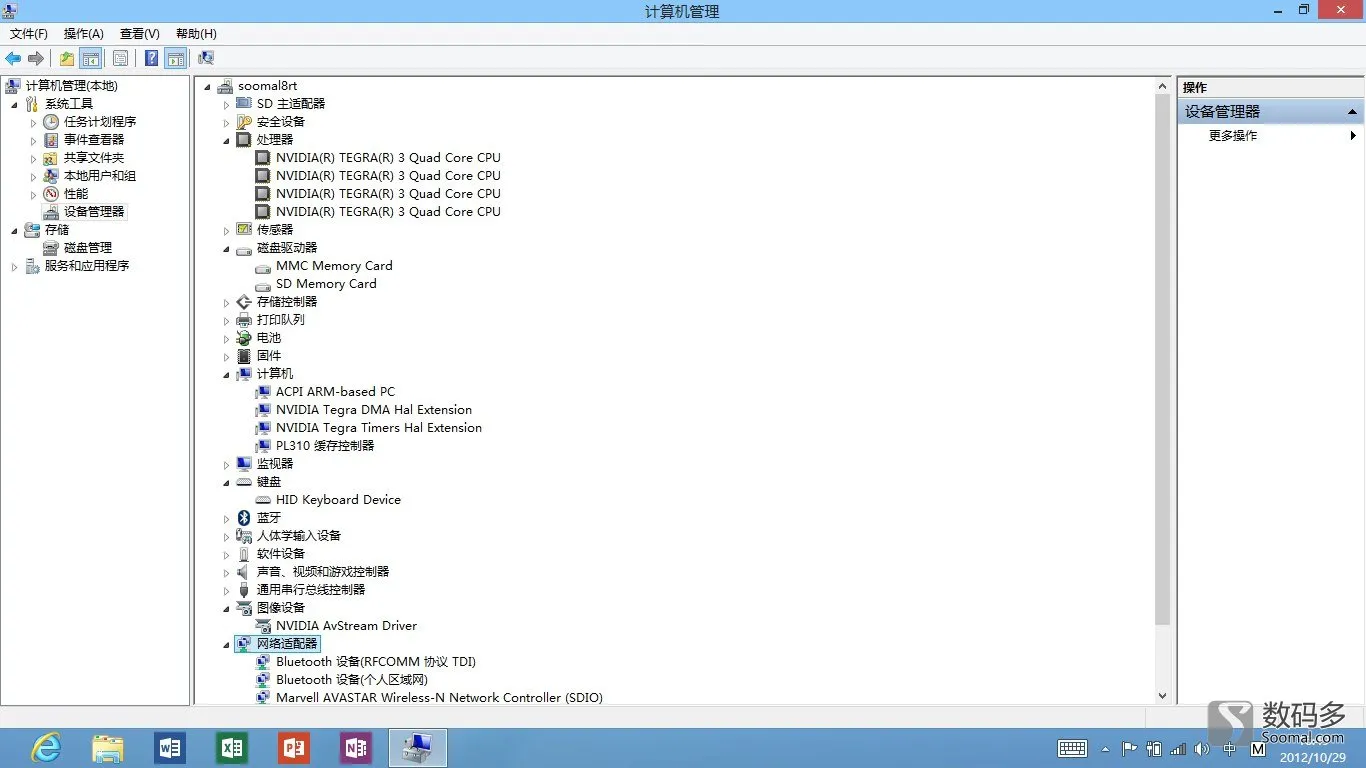Open Internet Explorer from the taskbar

pyautogui.click(x=46, y=747)
